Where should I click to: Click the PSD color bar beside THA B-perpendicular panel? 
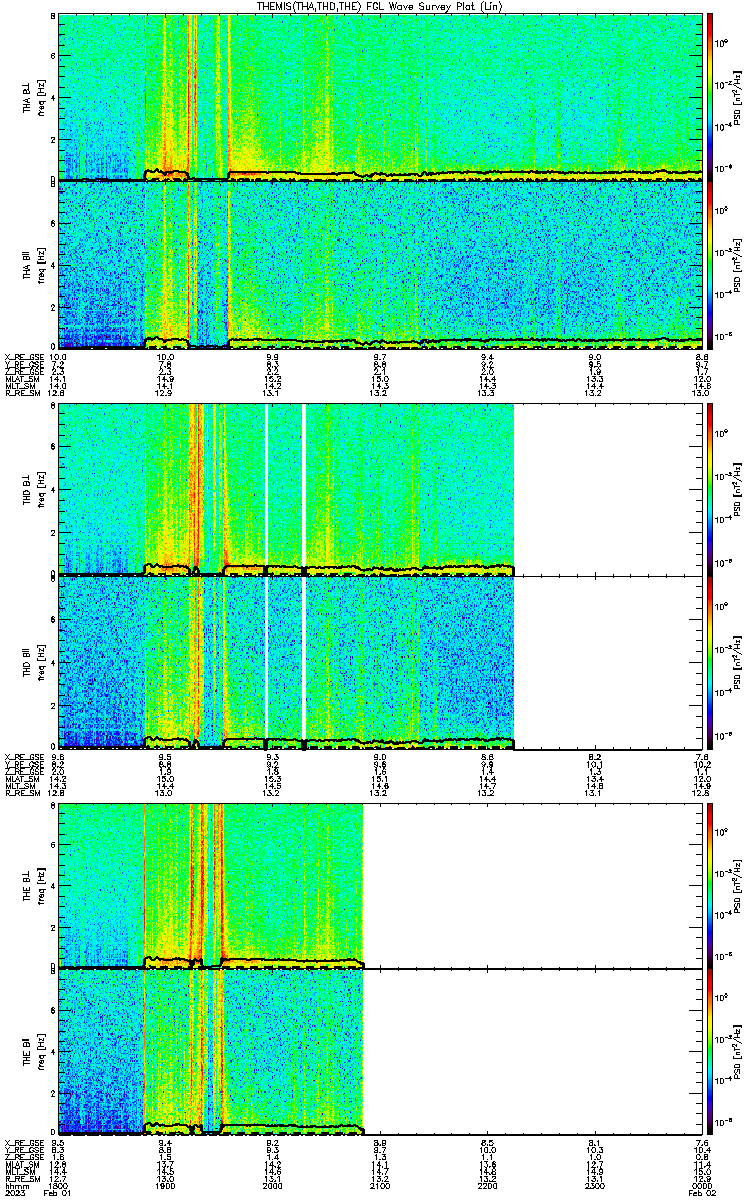[x=711, y=97]
